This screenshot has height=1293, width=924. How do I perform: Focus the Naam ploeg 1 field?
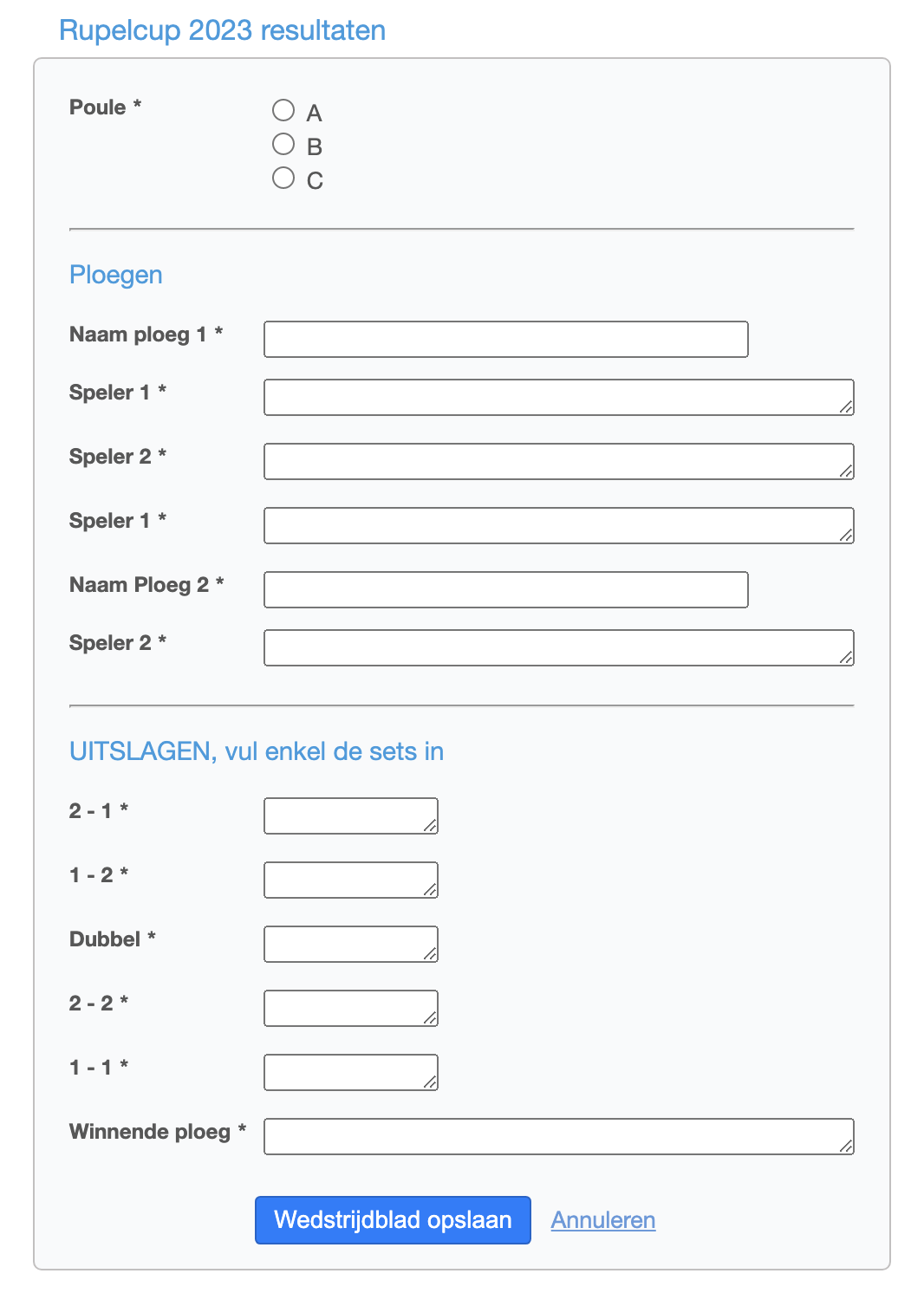(x=506, y=340)
